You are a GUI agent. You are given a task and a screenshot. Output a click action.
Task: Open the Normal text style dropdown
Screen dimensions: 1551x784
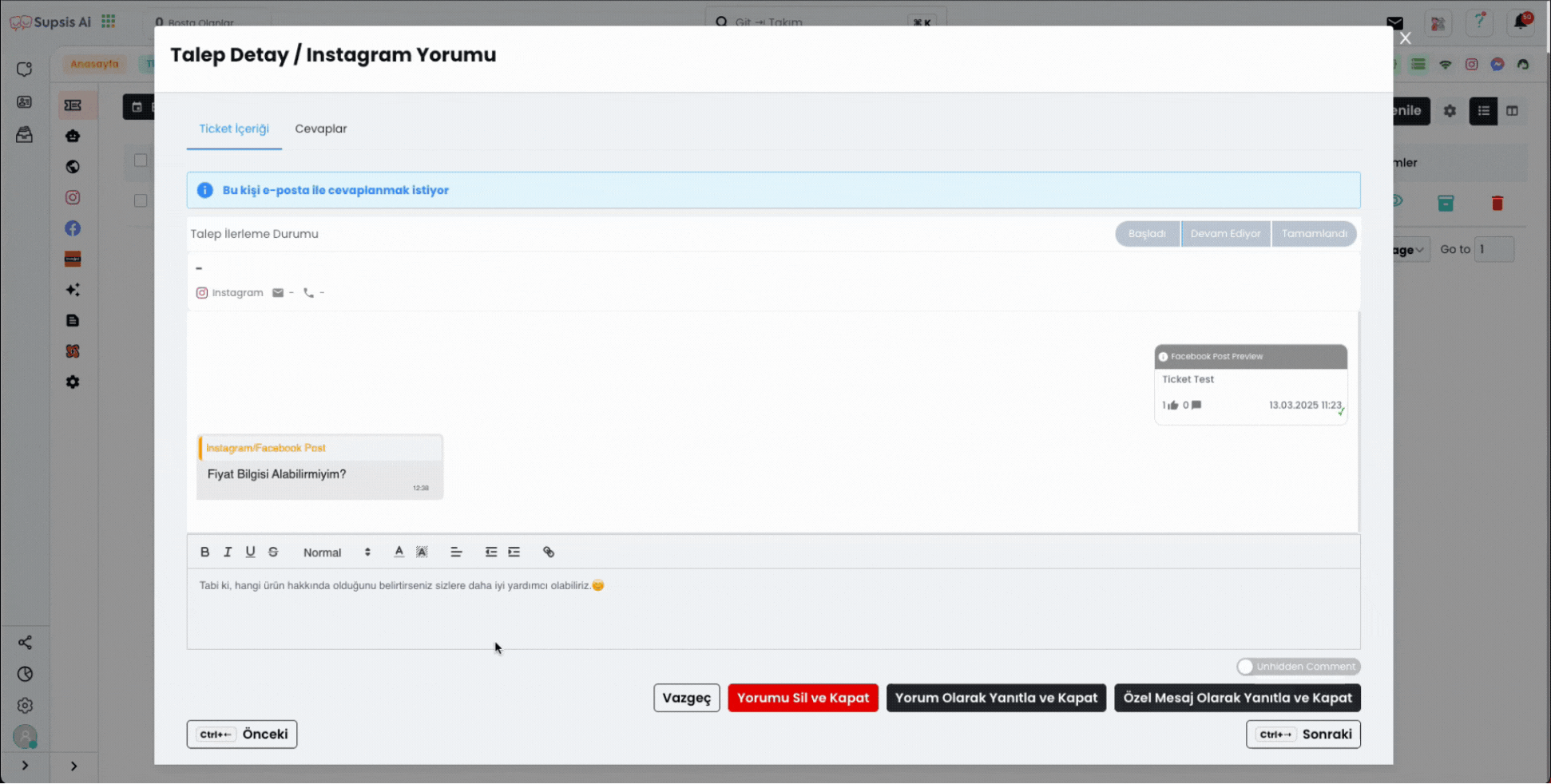click(x=336, y=552)
